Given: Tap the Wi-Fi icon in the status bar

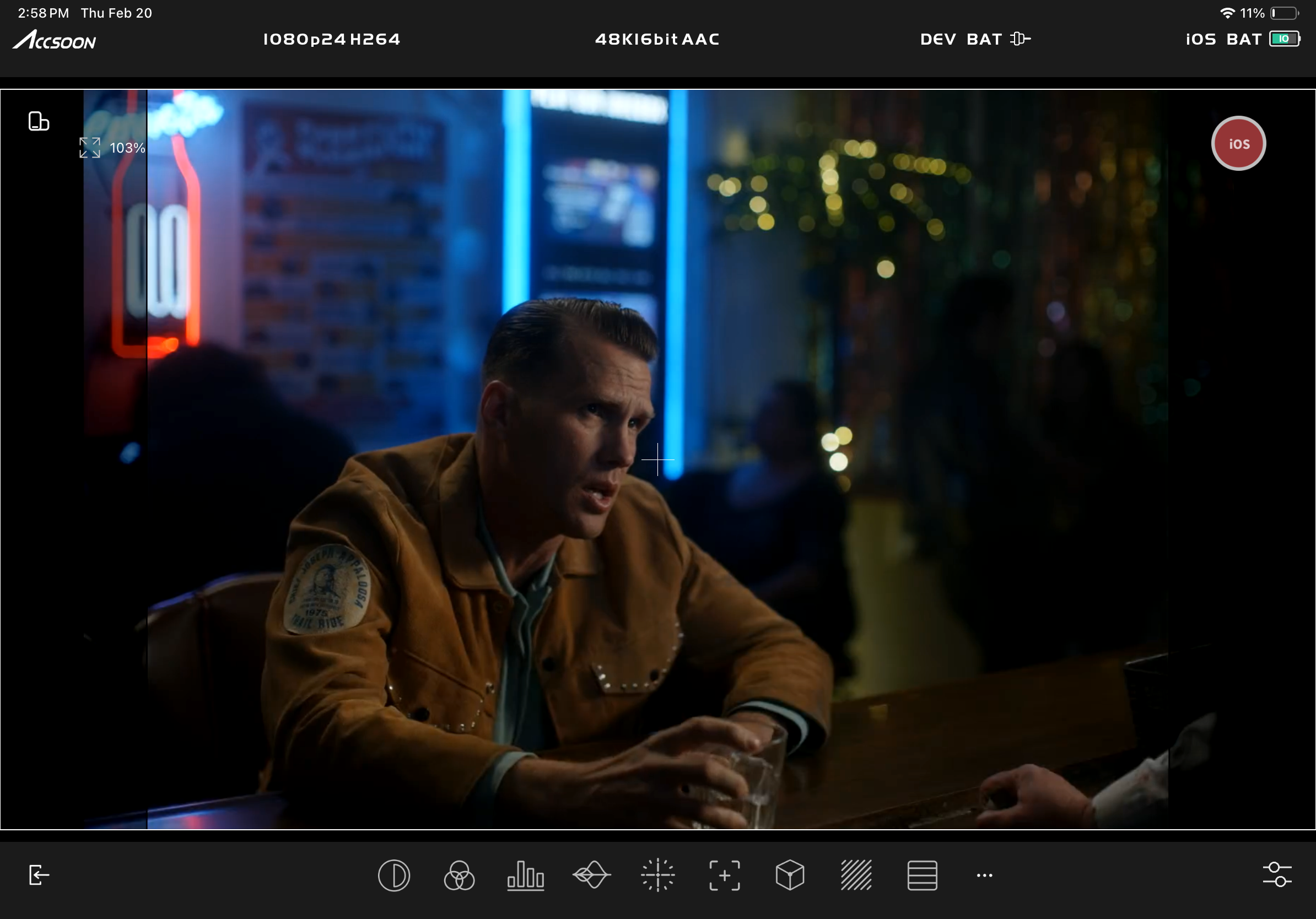Looking at the screenshot, I should pyautogui.click(x=1227, y=13).
